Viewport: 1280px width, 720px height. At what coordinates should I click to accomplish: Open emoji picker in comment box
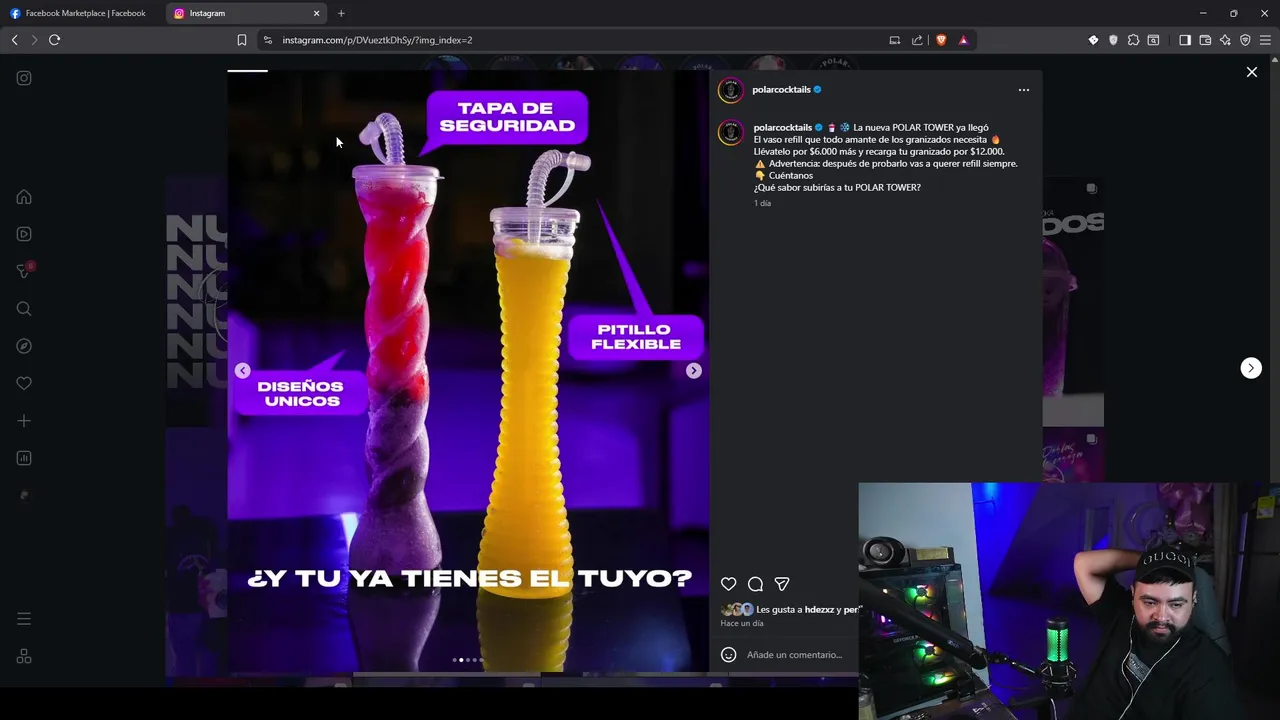tap(729, 655)
